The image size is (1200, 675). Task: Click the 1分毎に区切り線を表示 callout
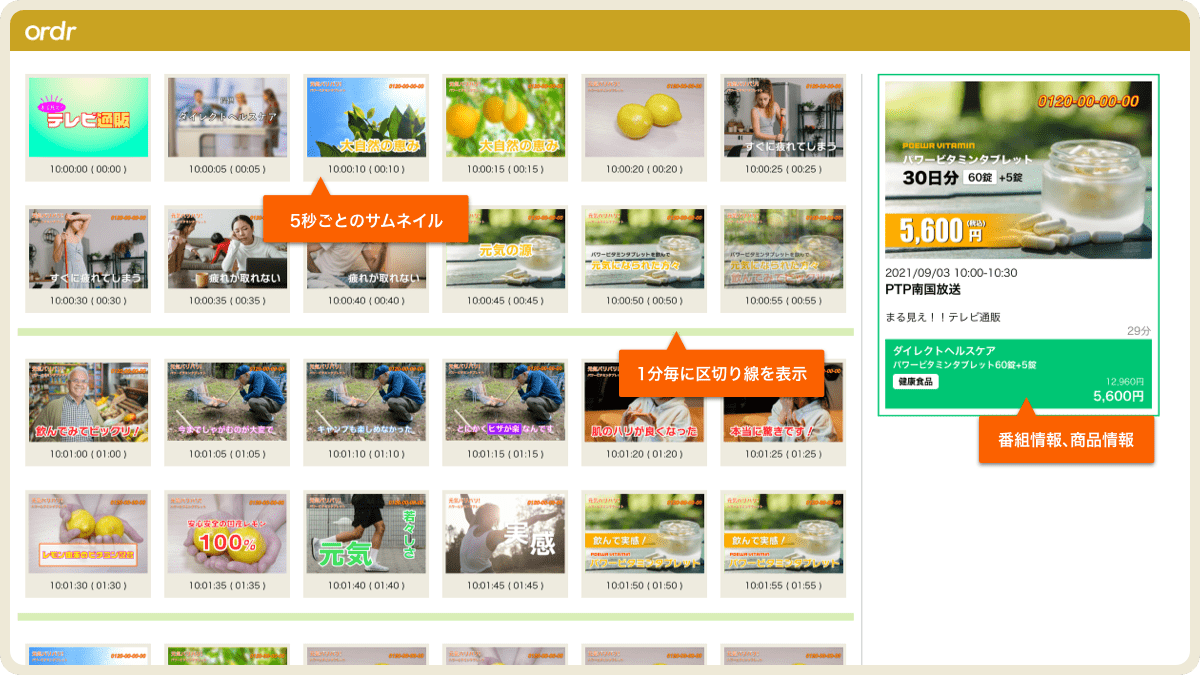721,373
